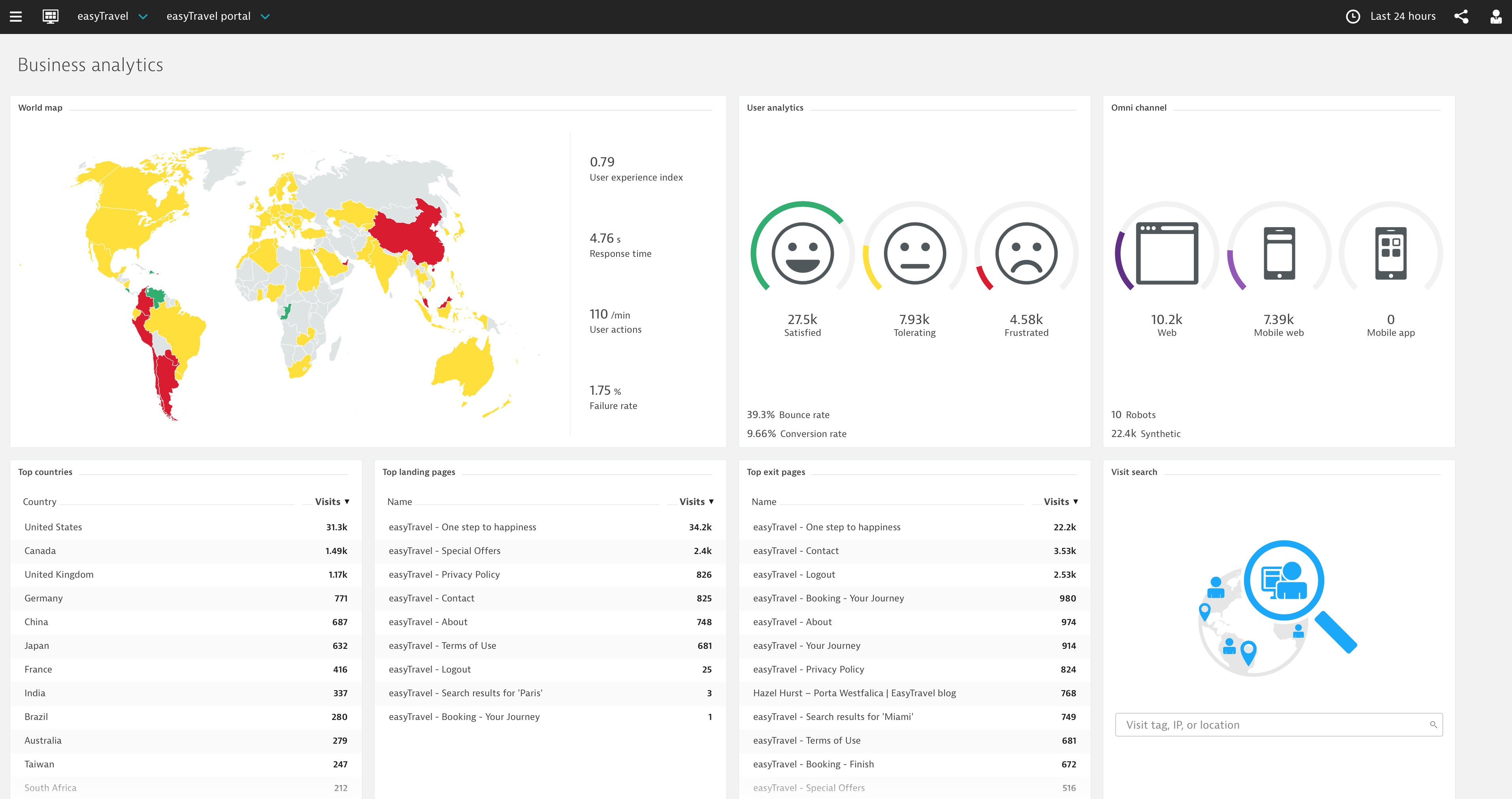Click the clock timeframe icon
Viewport: 1512px width, 799px height.
(1353, 17)
